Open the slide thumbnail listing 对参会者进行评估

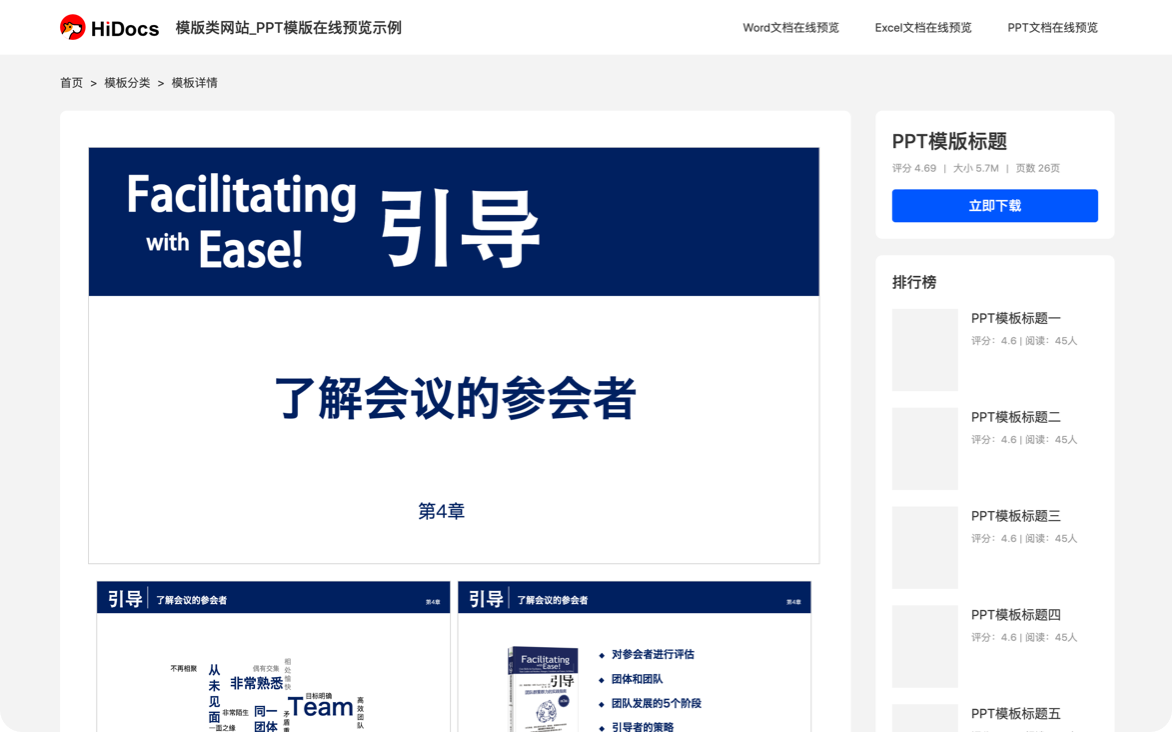[x=634, y=656]
